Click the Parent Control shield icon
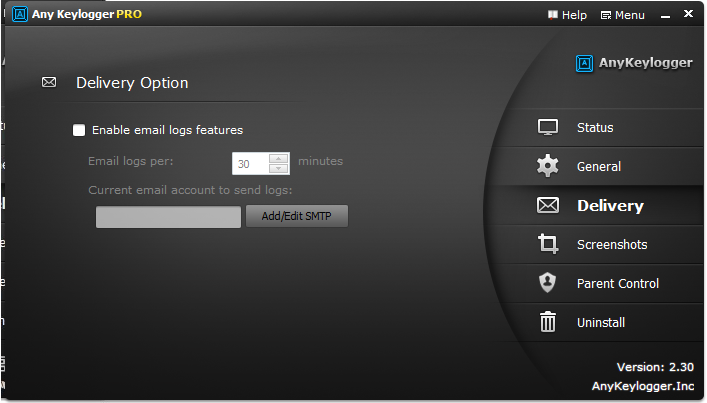The width and height of the screenshot is (707, 403). tap(547, 283)
